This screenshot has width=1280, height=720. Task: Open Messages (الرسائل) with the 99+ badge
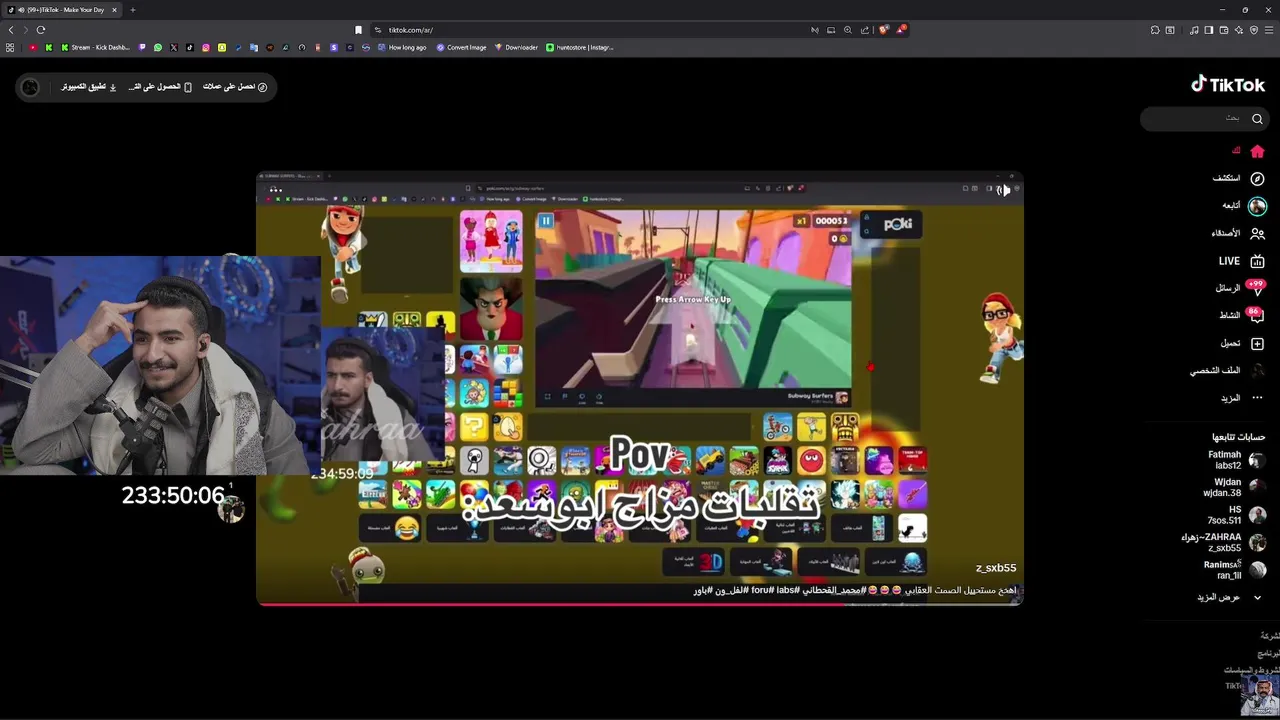tap(1240, 288)
